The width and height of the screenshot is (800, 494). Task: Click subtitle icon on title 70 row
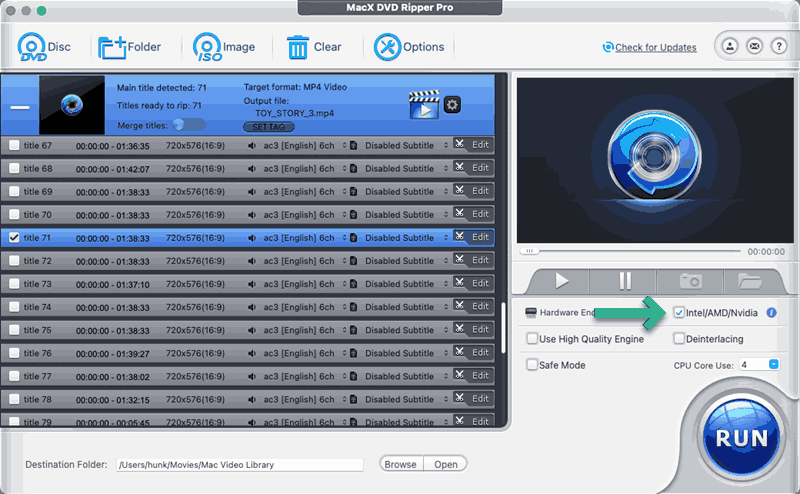(x=354, y=214)
